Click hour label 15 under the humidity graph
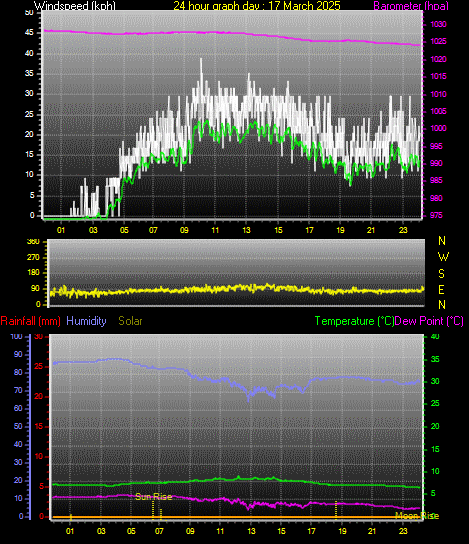The height and width of the screenshot is (544, 469). click(x=281, y=531)
